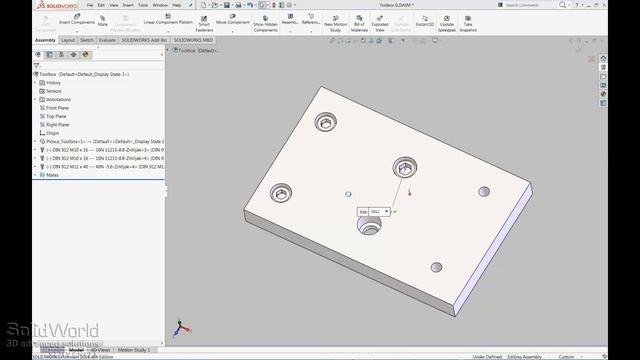
Task: Open Move Component dropdown arrow
Action: 232,31
